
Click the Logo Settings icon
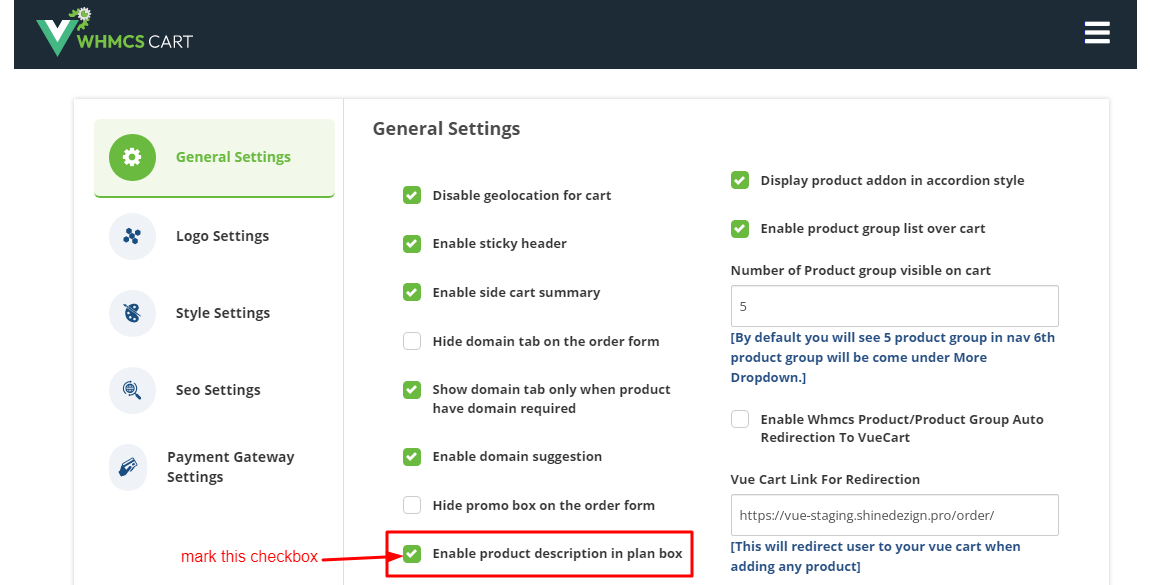pyautogui.click(x=132, y=236)
